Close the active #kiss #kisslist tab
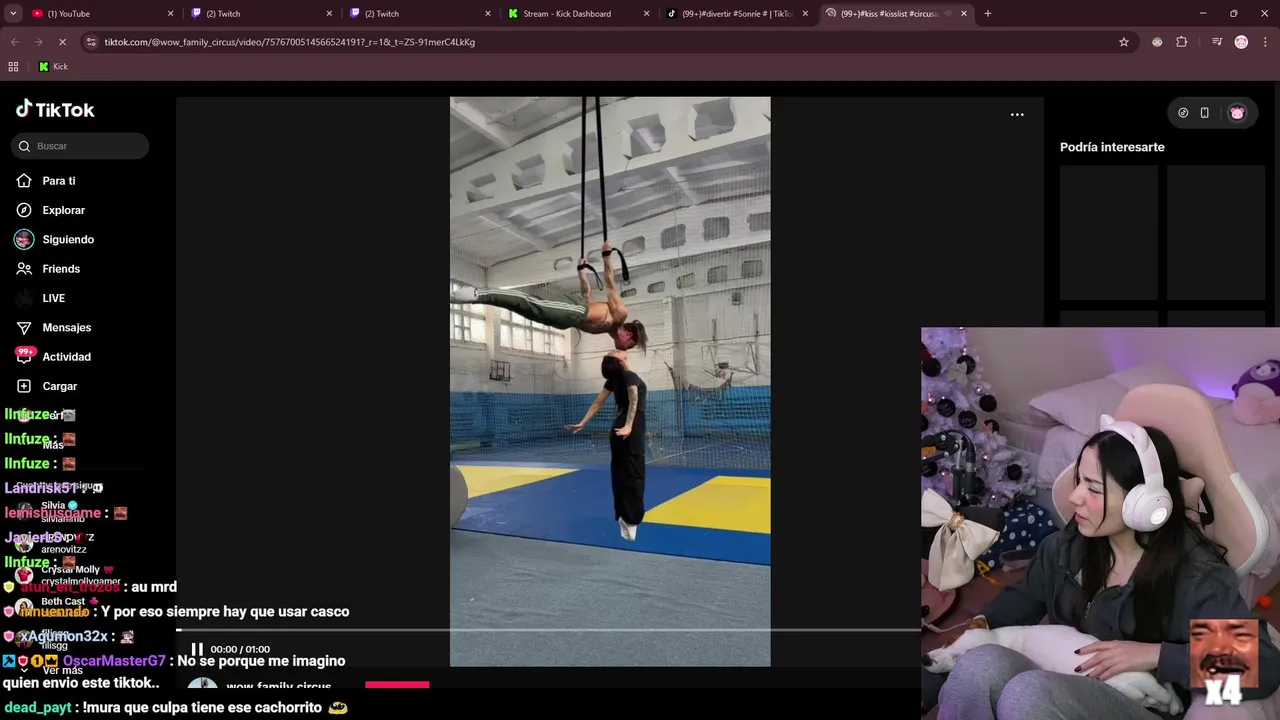The image size is (1280, 720). pos(964,13)
